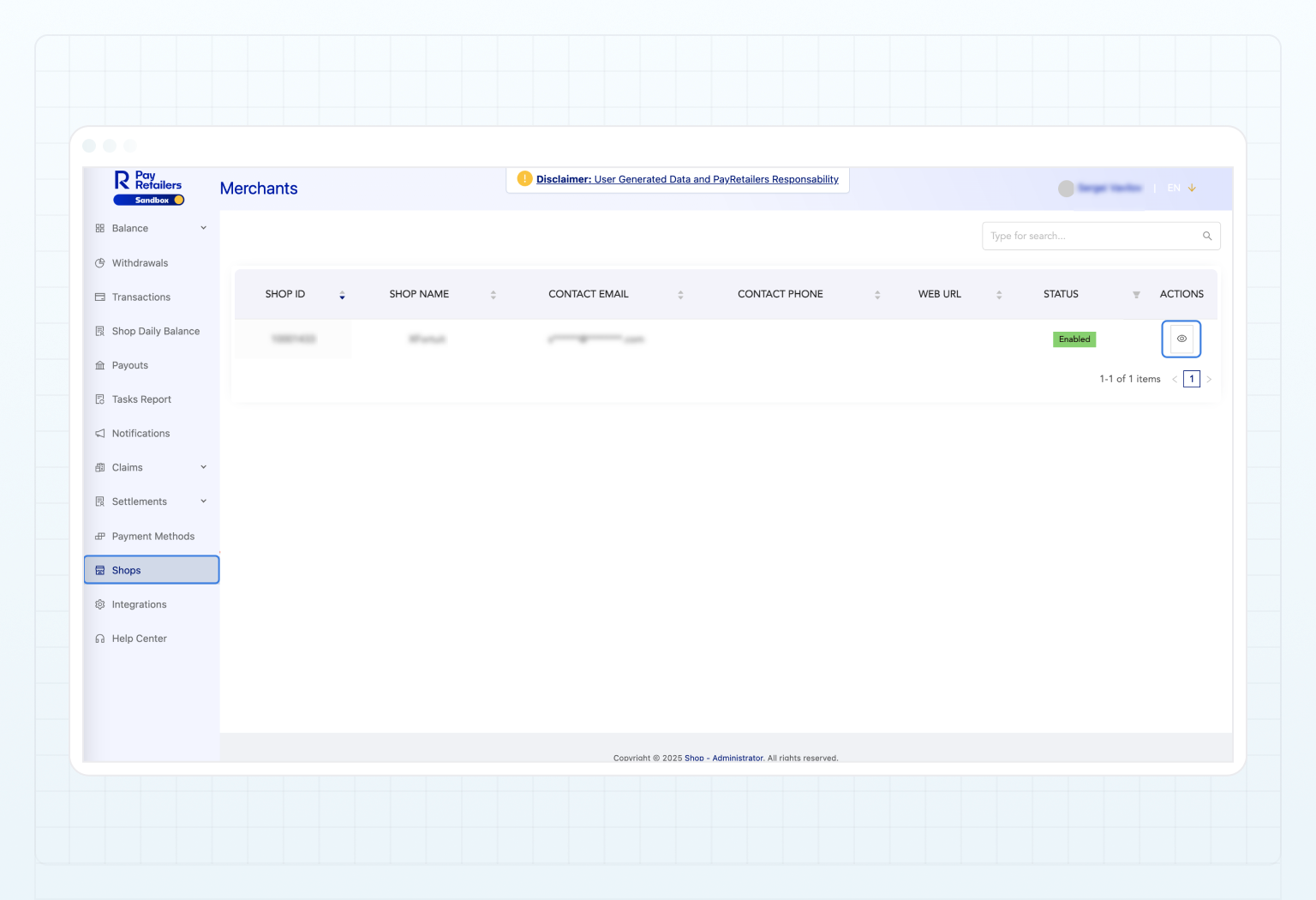The height and width of the screenshot is (900, 1316).
Task: Click the Shop link in footer
Action: point(694,758)
